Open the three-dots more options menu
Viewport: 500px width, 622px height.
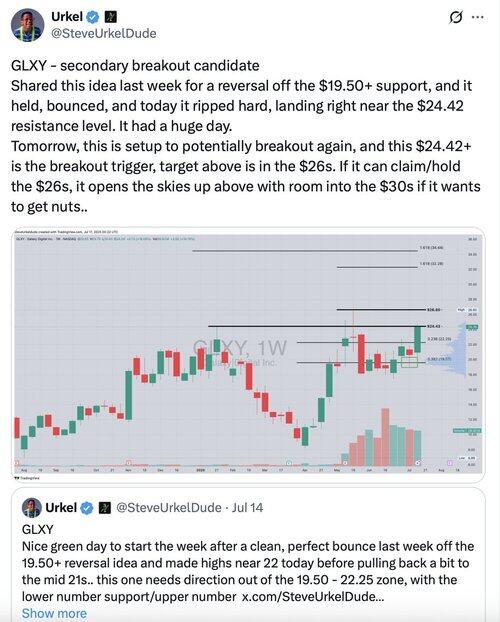477,17
